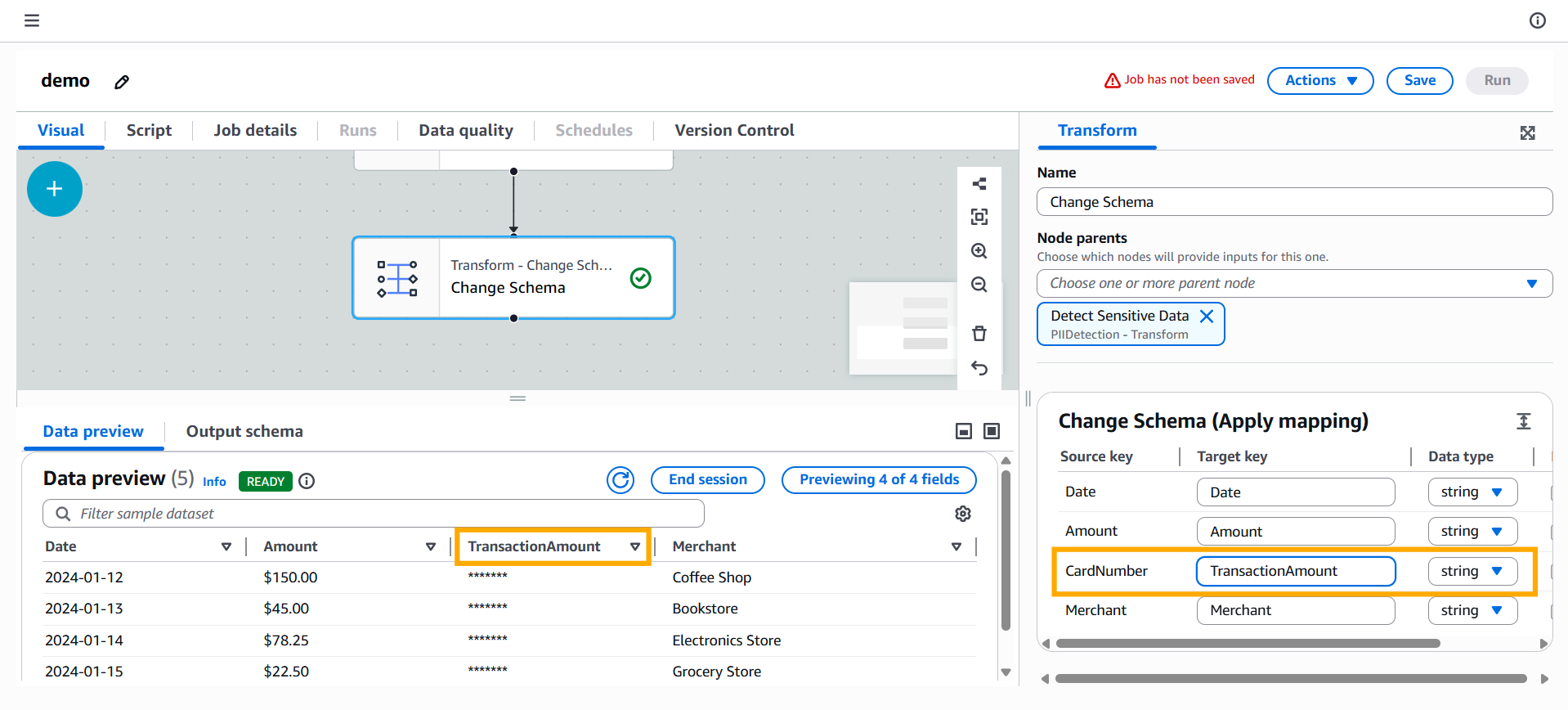Open the node parents dropdown
This screenshot has height=710, width=1568.
click(1294, 283)
